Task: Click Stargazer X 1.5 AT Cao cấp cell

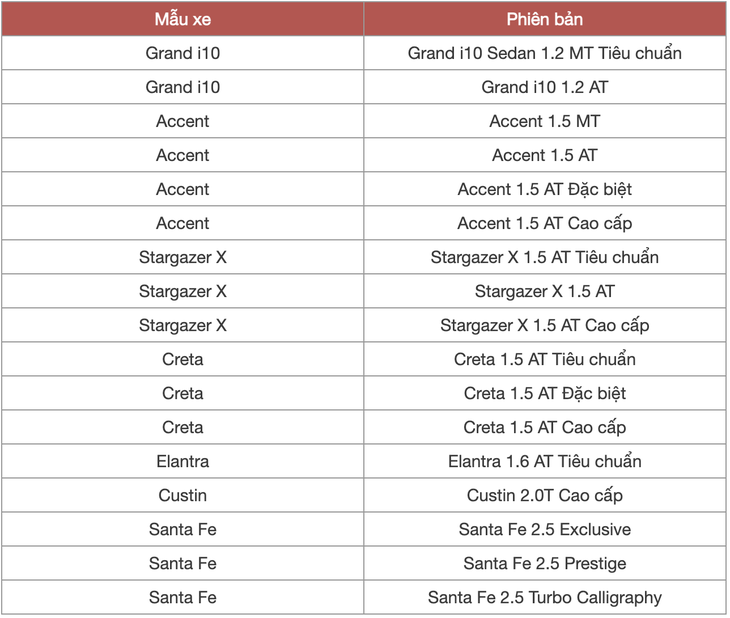Action: 545,325
